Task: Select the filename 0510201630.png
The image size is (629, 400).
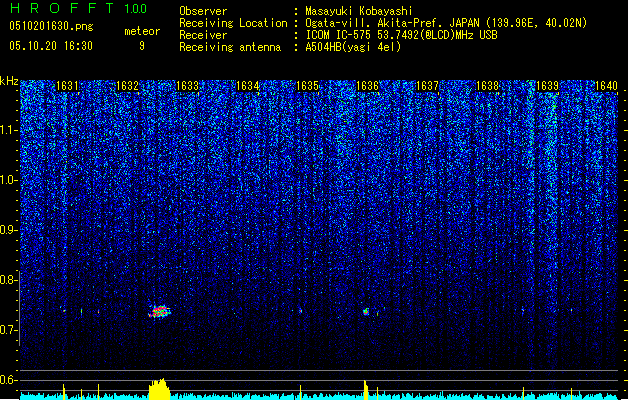Action: click(51, 27)
